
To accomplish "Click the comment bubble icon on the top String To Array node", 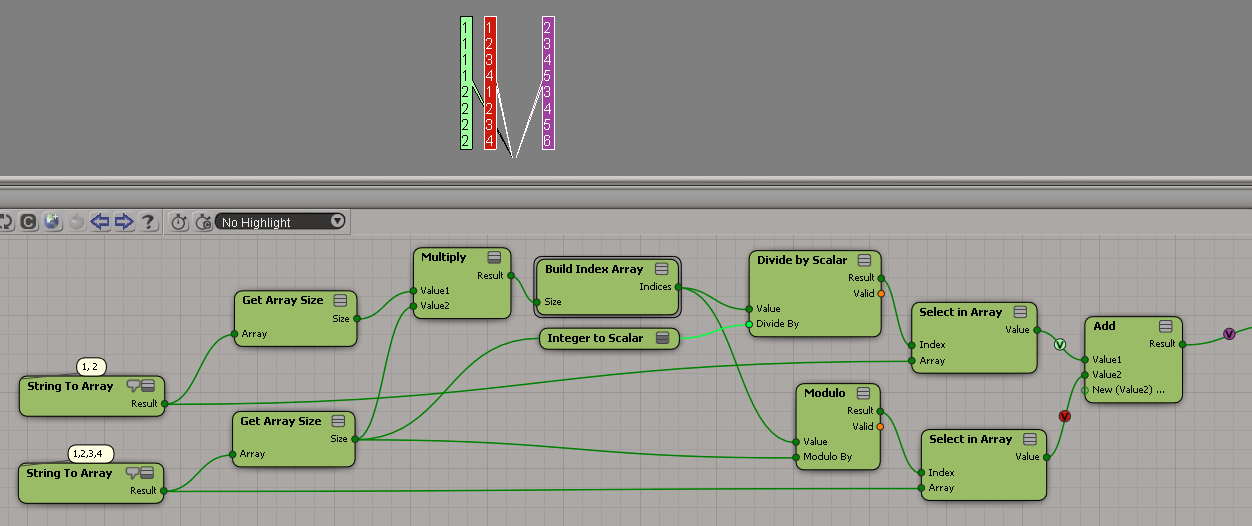I will (x=133, y=386).
